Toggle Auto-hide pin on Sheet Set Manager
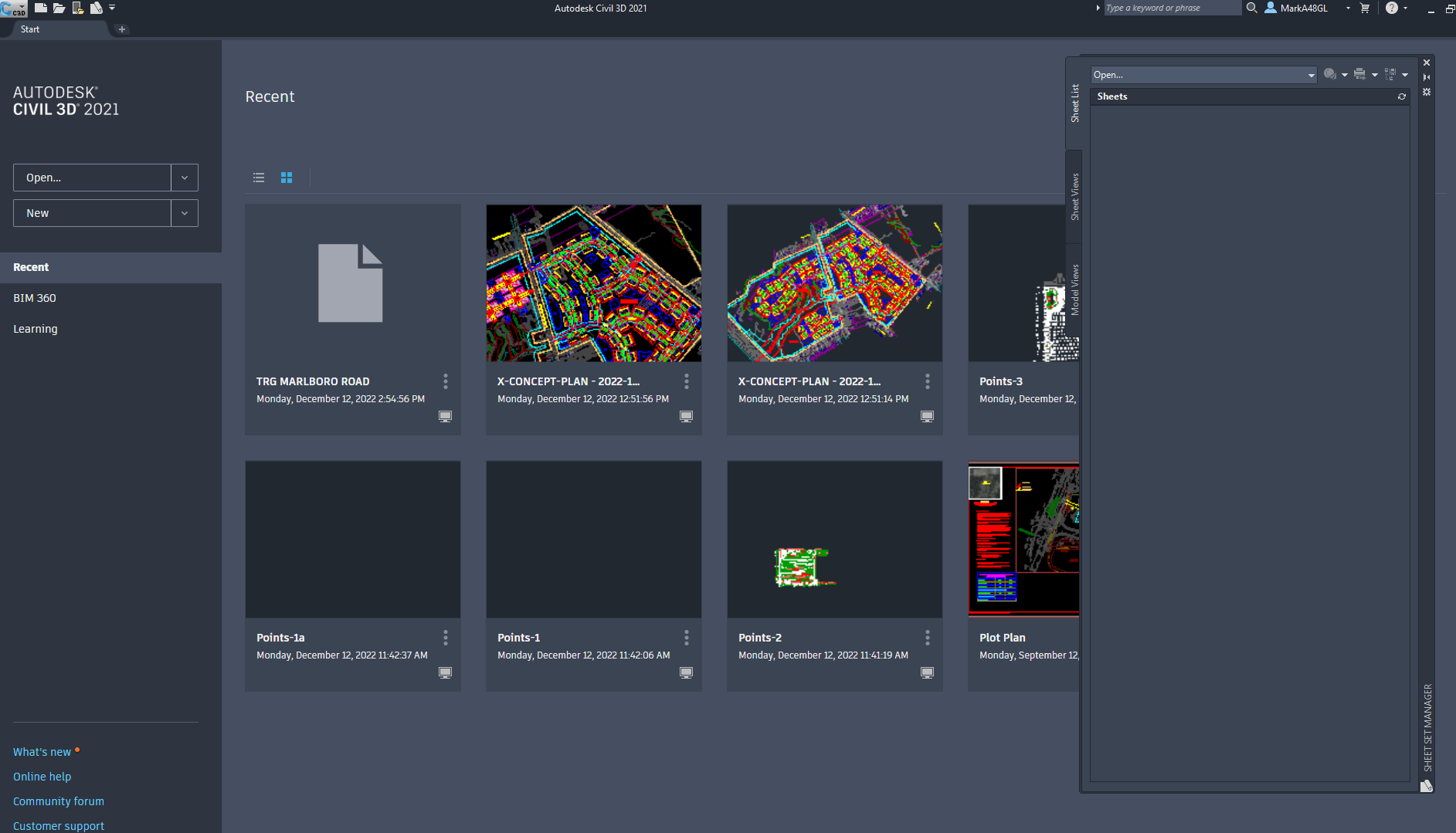Viewport: 1456px width, 833px height. pos(1427,76)
